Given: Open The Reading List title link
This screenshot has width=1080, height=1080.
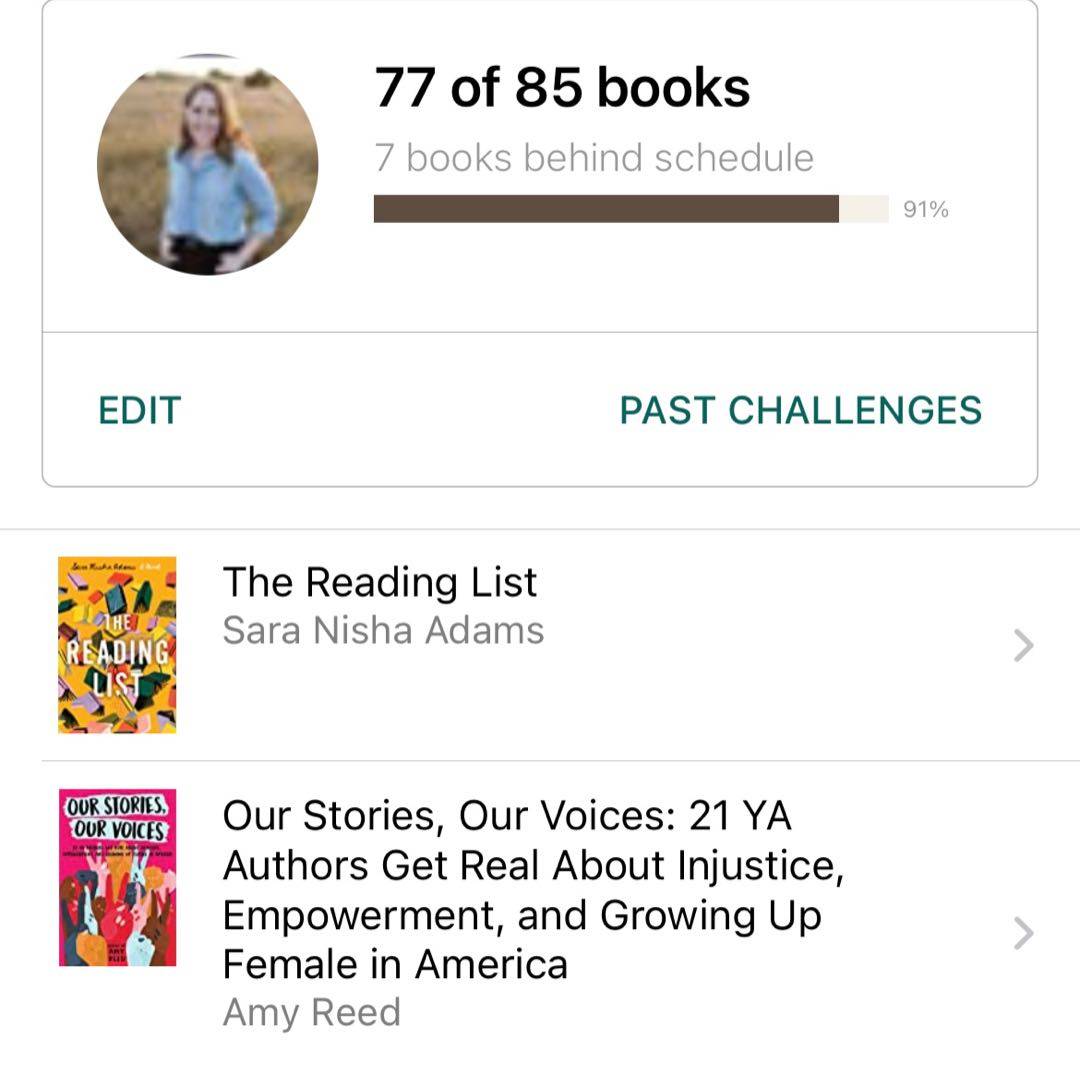Looking at the screenshot, I should (380, 582).
